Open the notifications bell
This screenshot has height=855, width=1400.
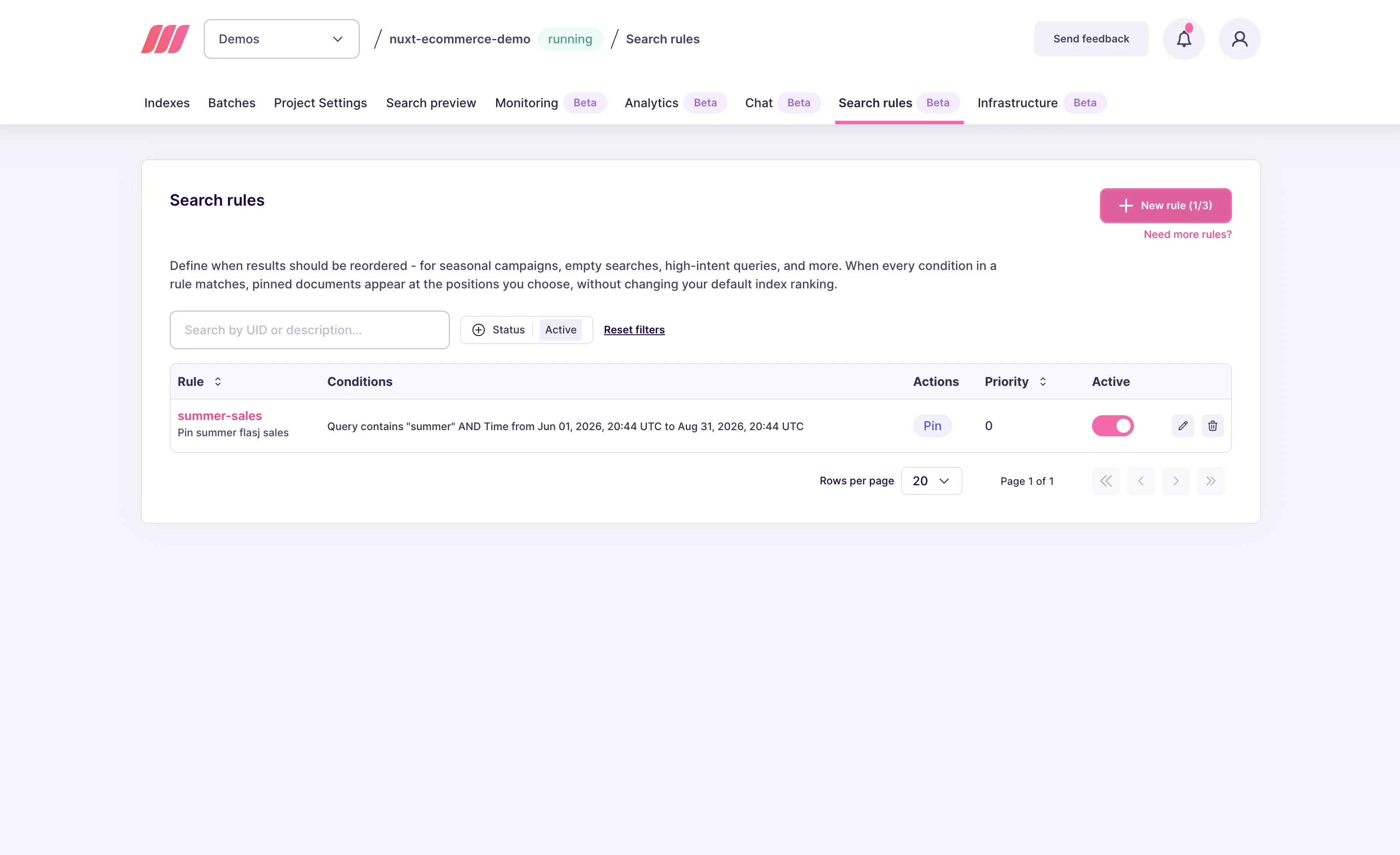click(1183, 39)
